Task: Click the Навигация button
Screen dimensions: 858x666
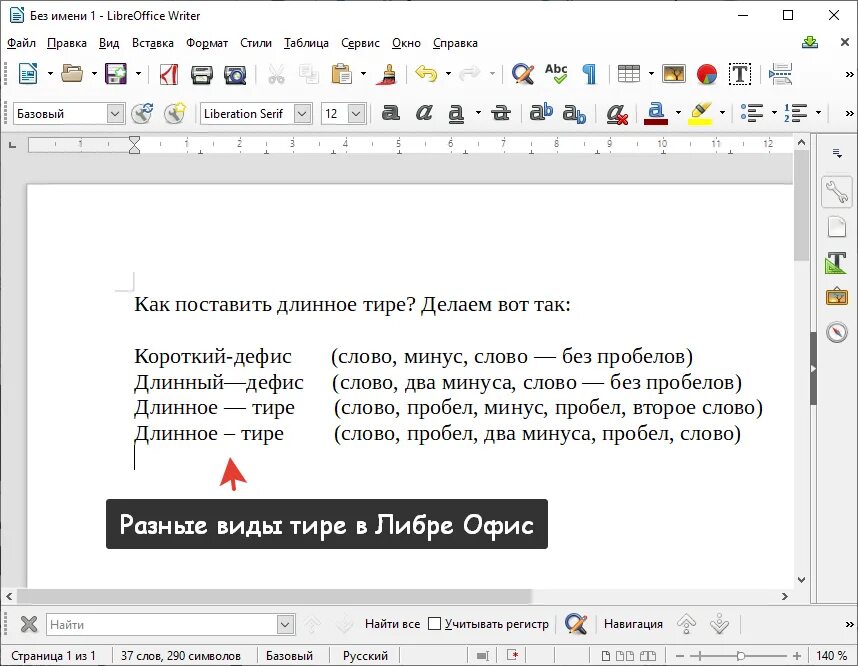Action: (x=633, y=624)
